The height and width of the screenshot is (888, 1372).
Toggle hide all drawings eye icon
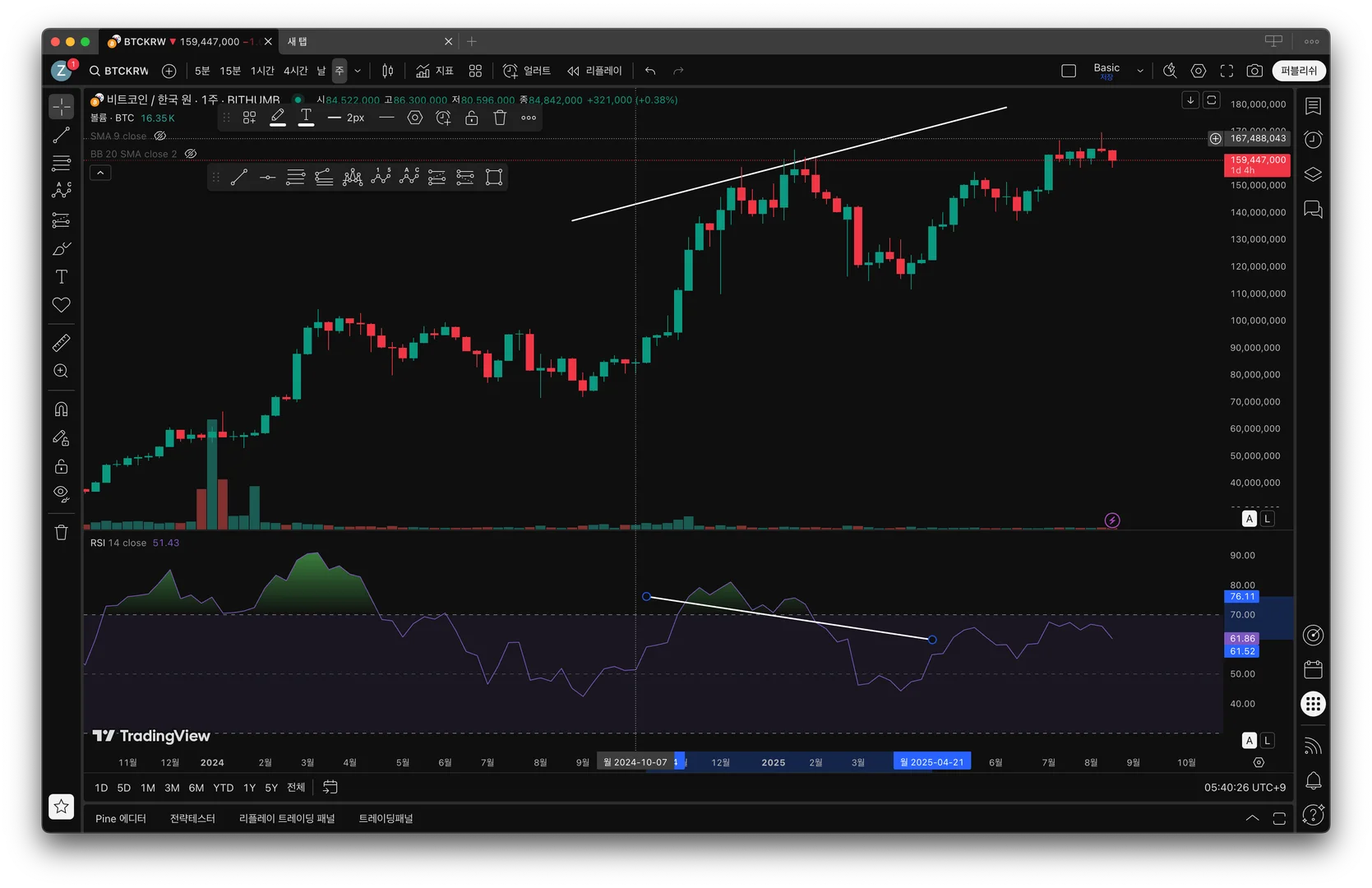click(x=62, y=493)
